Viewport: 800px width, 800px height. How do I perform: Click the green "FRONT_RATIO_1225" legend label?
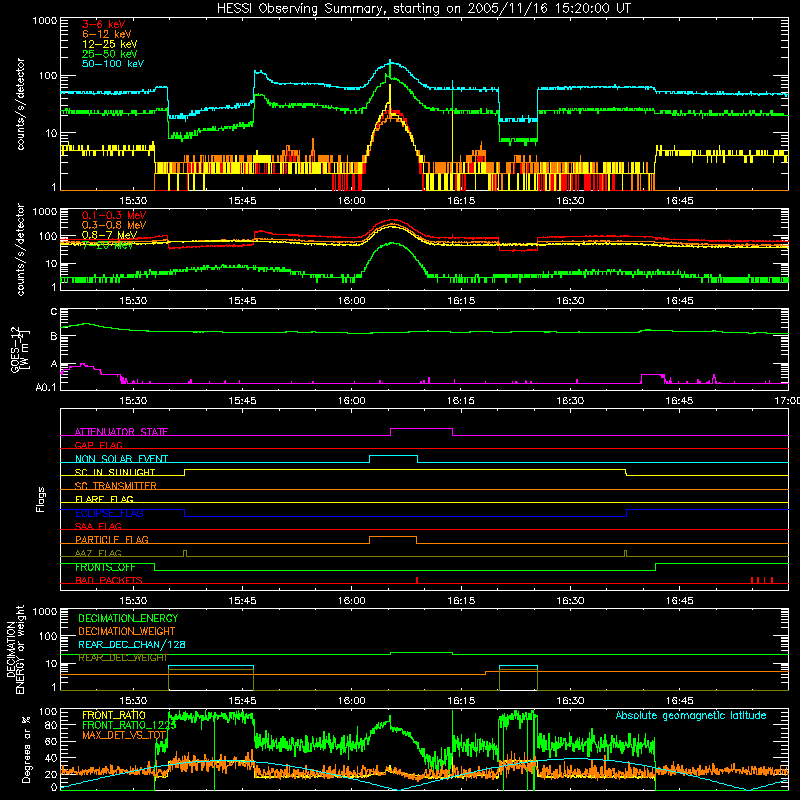[x=129, y=725]
